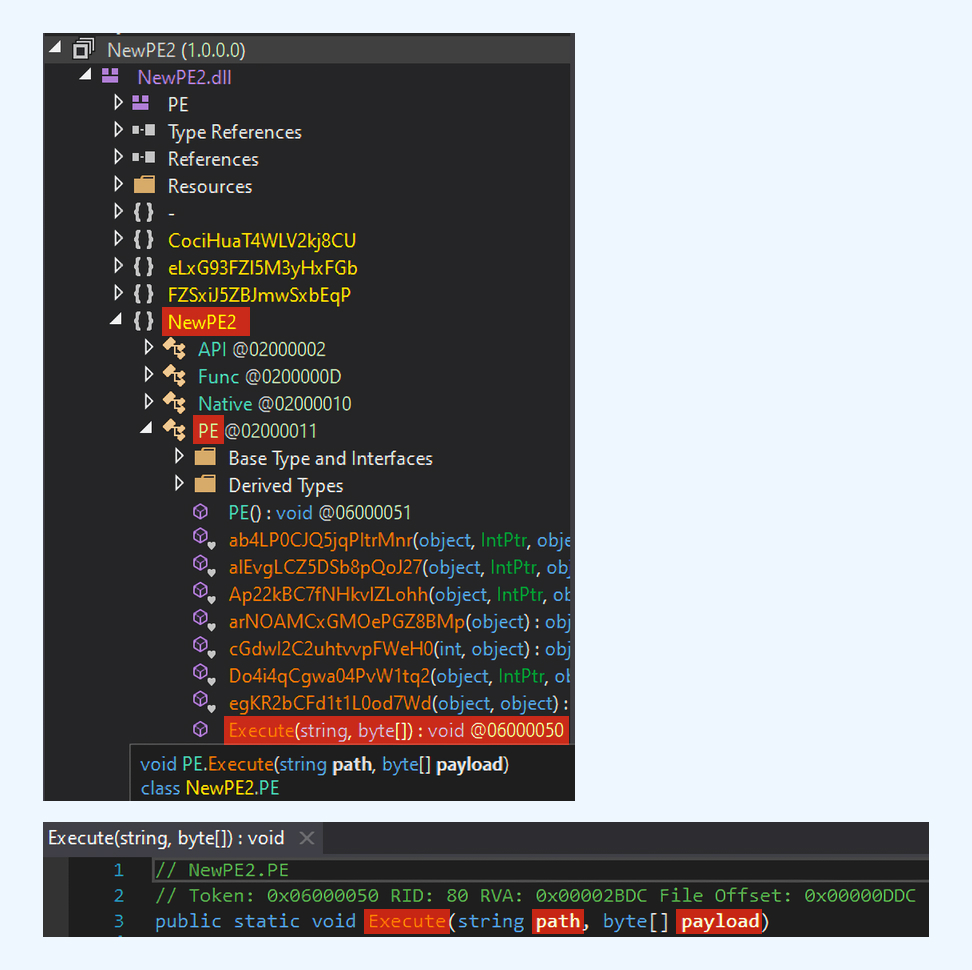
Task: Select Execute(string, byte[]) : void @06000050
Action: tap(396, 730)
